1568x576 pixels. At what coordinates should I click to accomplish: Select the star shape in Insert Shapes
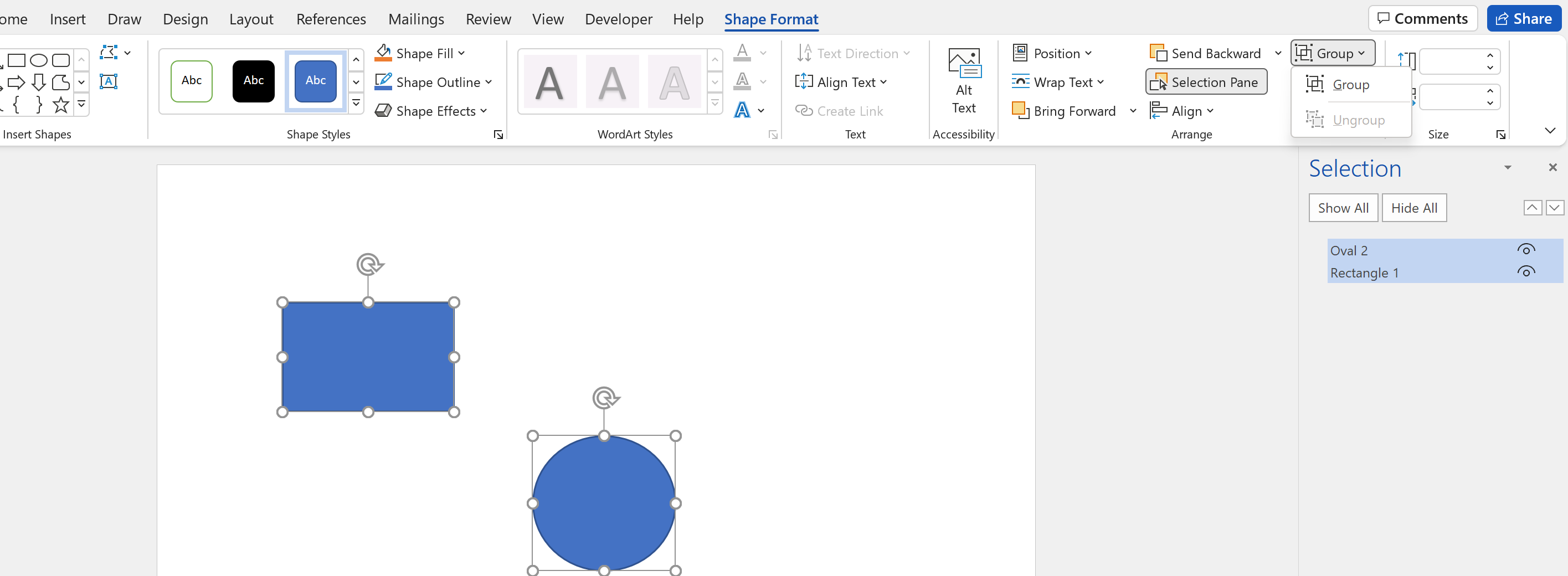(61, 105)
